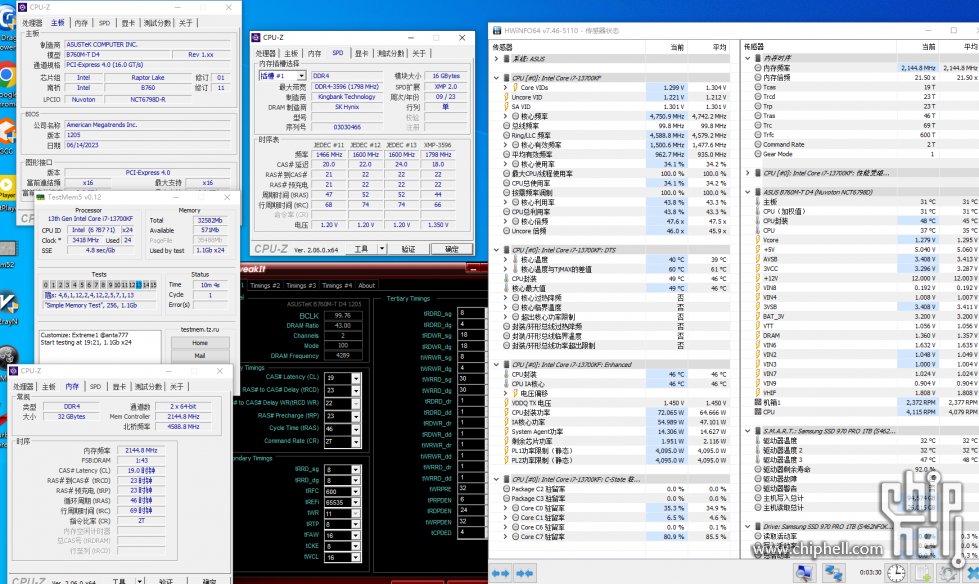Click the 验证 button in CPU-Z SPD window
979x584 pixels.
click(408, 249)
